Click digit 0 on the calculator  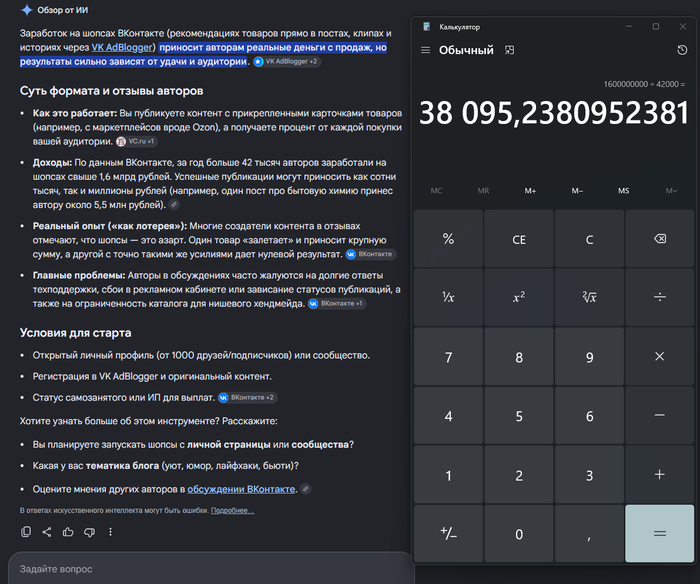[x=519, y=533]
